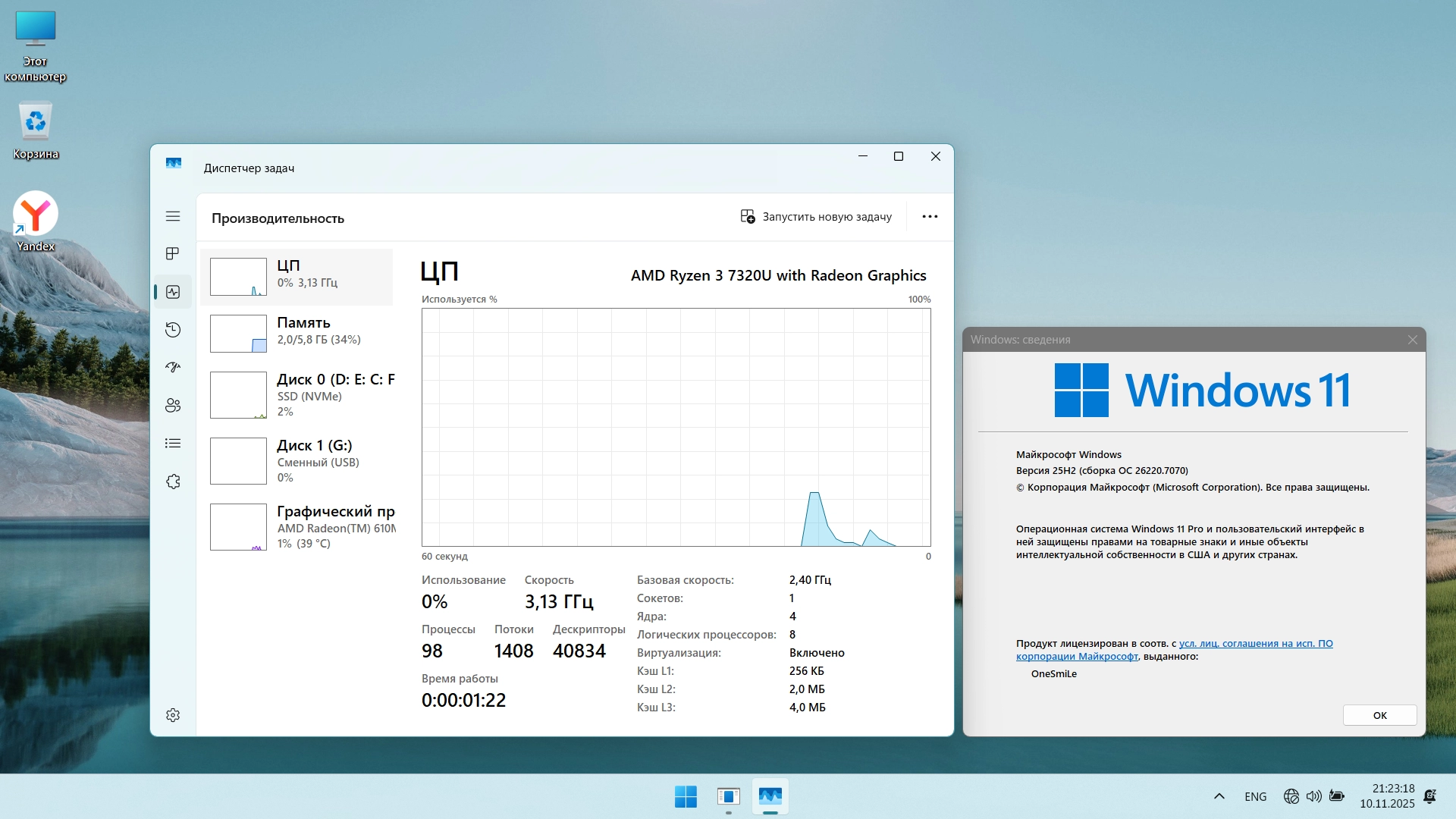
Task: Open Task Manager settings gear
Action: tap(173, 715)
